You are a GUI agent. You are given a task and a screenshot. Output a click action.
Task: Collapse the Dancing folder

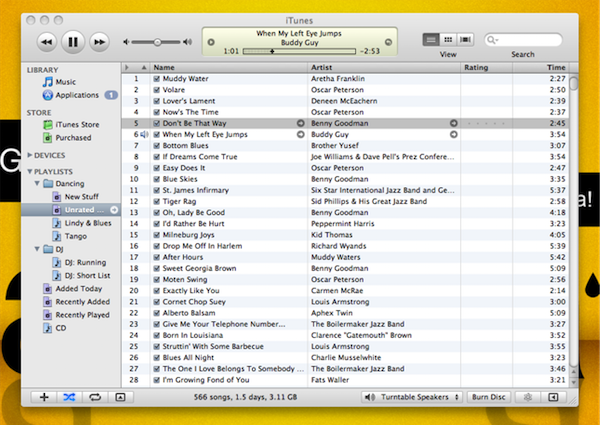[37, 184]
